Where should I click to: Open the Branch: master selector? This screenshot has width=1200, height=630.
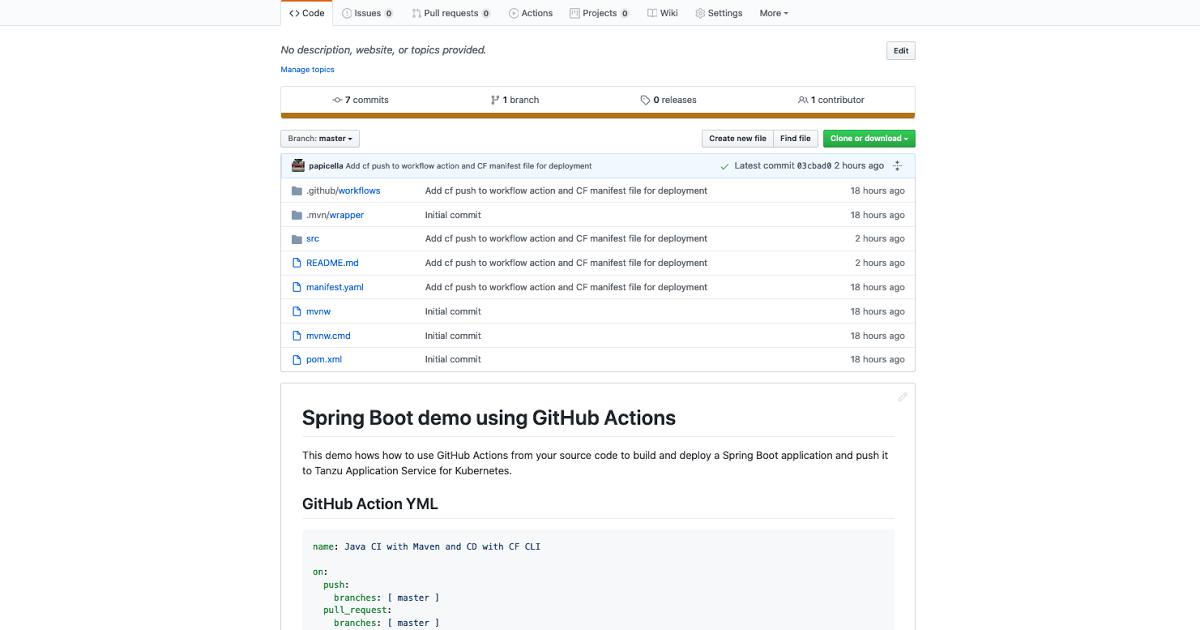[x=320, y=139]
